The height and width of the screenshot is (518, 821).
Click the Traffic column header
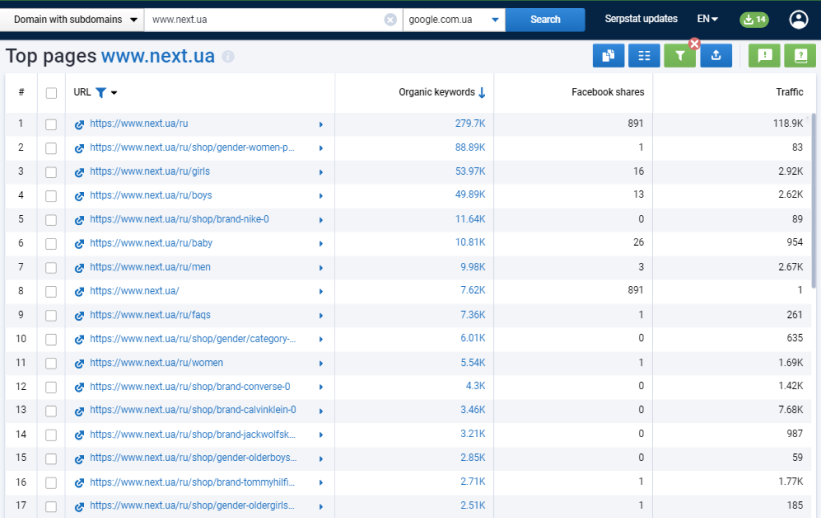(789, 92)
